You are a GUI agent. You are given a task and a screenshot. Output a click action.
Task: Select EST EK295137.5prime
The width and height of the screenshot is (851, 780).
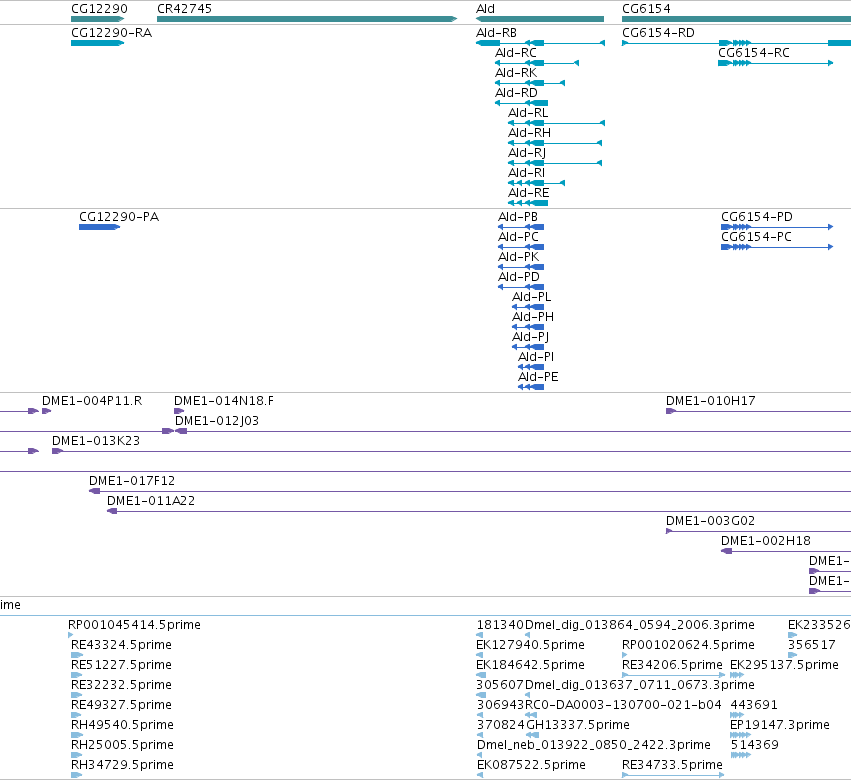pyautogui.click(x=737, y=675)
